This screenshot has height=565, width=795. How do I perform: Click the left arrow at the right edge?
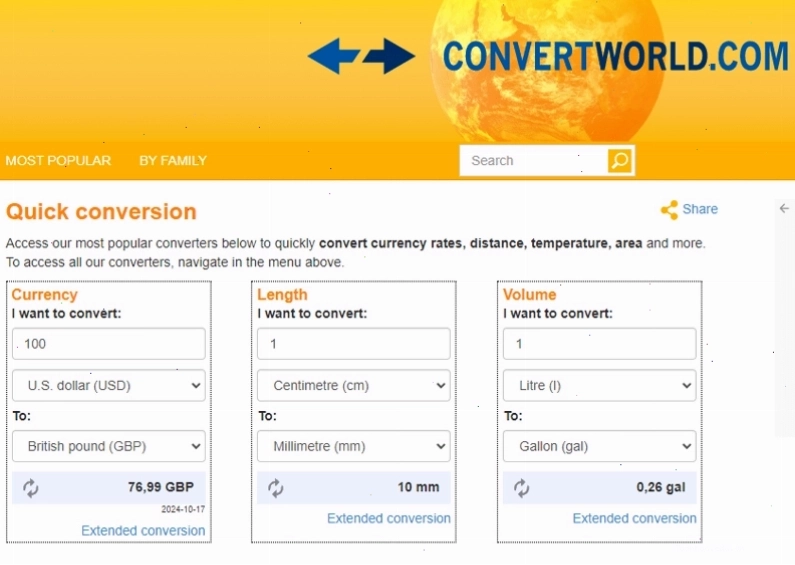[x=784, y=208]
